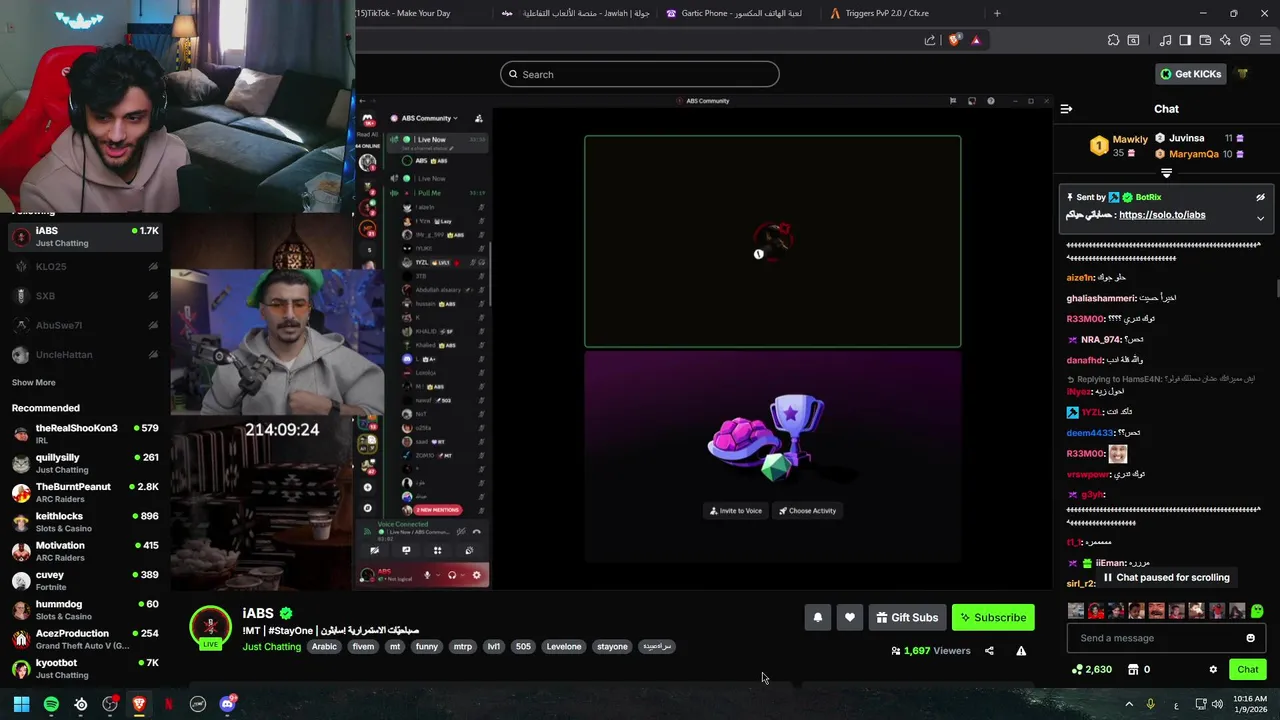This screenshot has height=720, width=1280.
Task: Open cuvey Fortnite channel
Action: click(x=84, y=581)
